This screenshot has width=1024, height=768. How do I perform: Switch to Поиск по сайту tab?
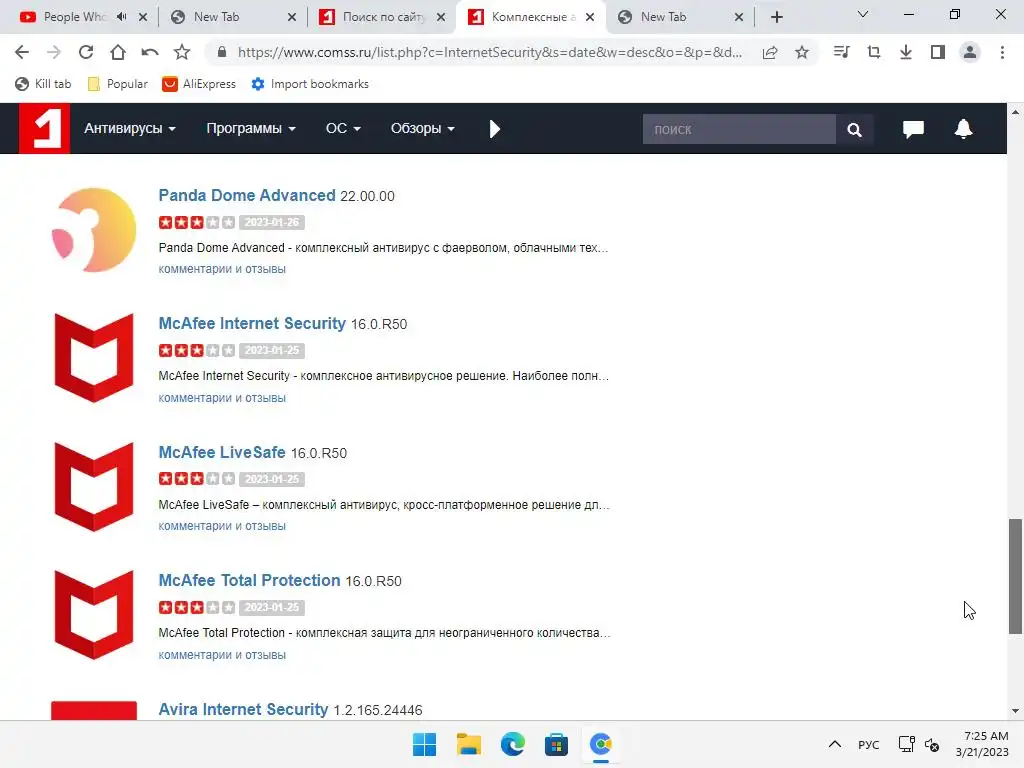point(383,17)
